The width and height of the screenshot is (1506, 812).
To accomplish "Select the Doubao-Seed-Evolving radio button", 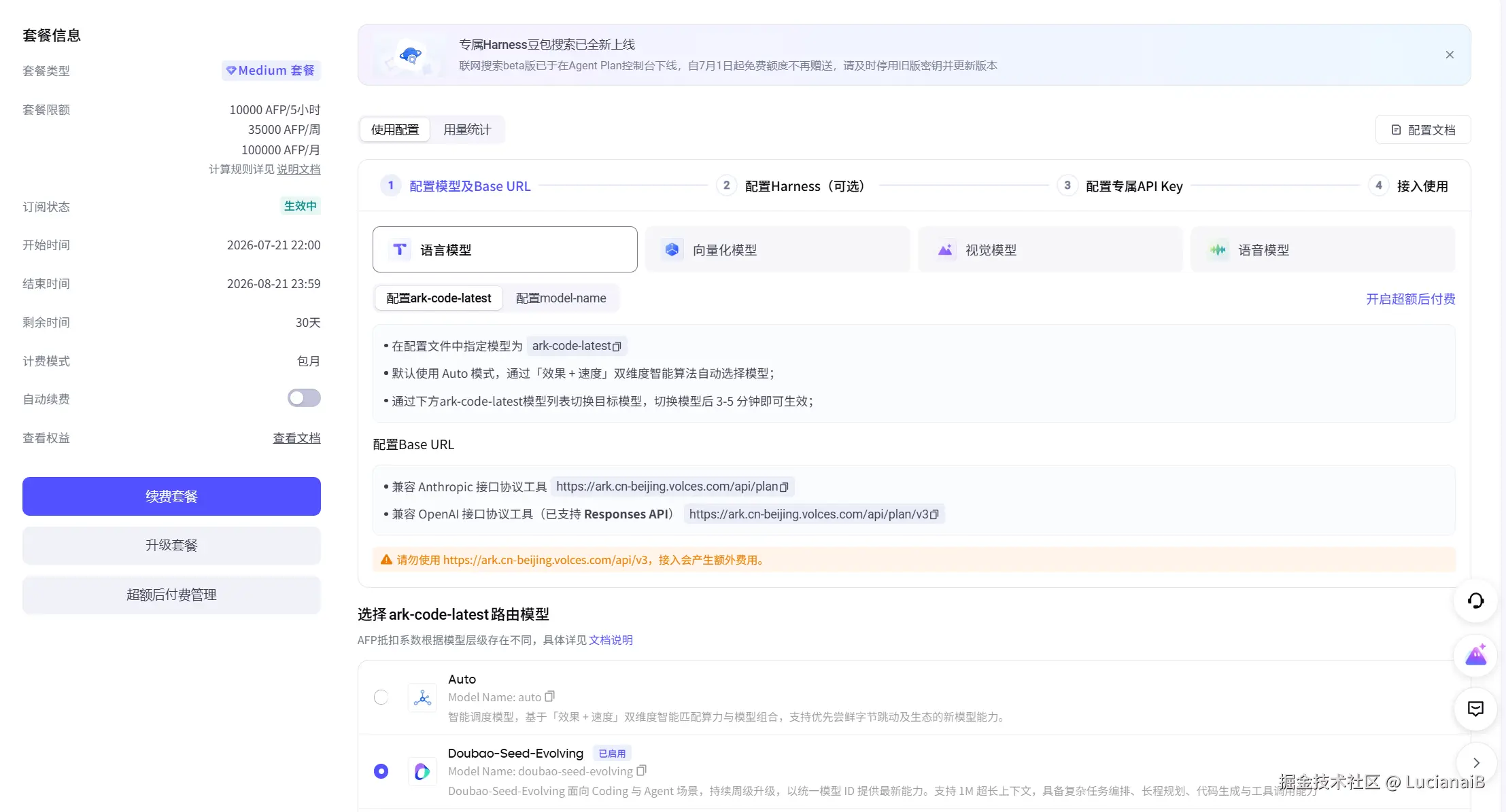I will click(x=381, y=771).
